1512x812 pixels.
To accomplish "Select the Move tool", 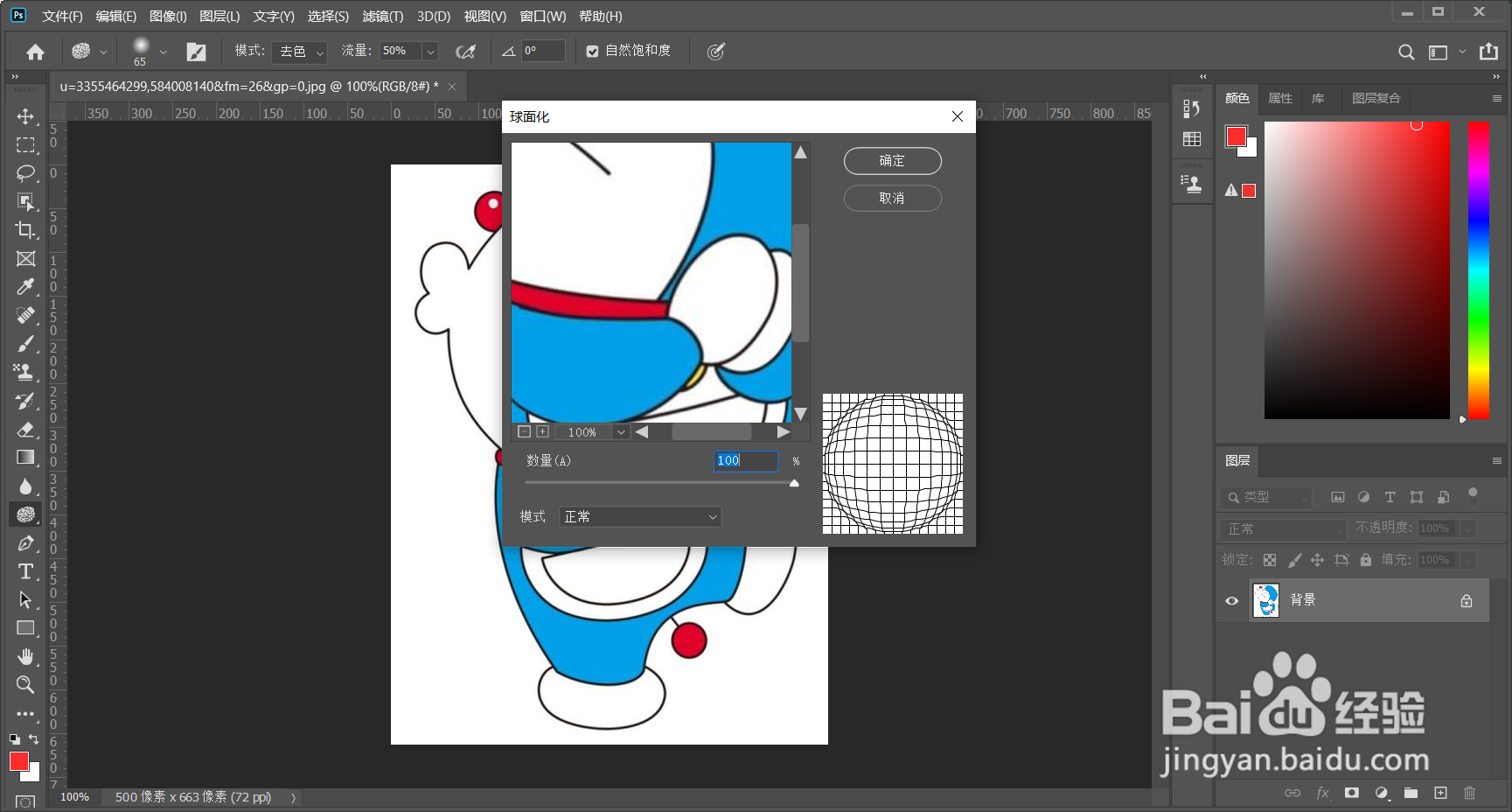I will 25,116.
